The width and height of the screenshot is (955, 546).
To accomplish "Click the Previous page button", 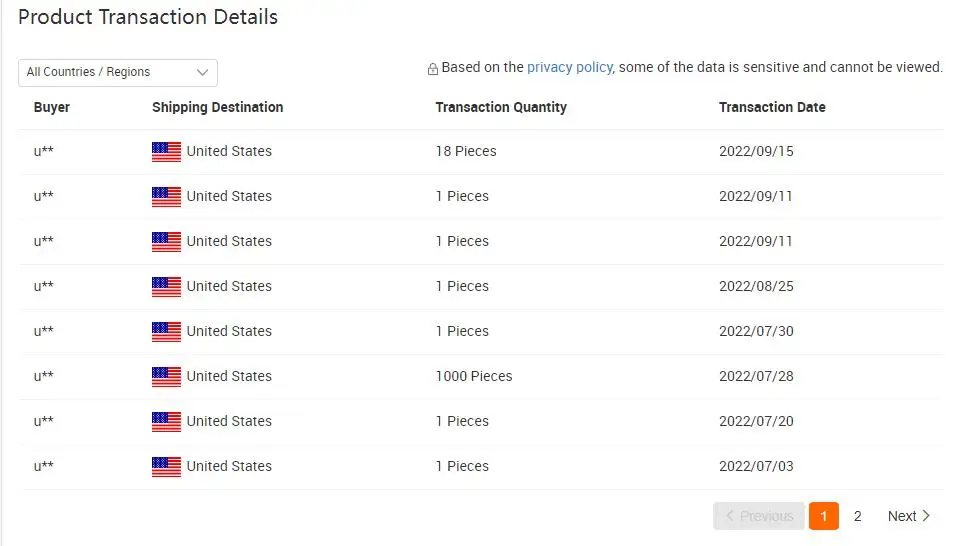I will tap(759, 516).
